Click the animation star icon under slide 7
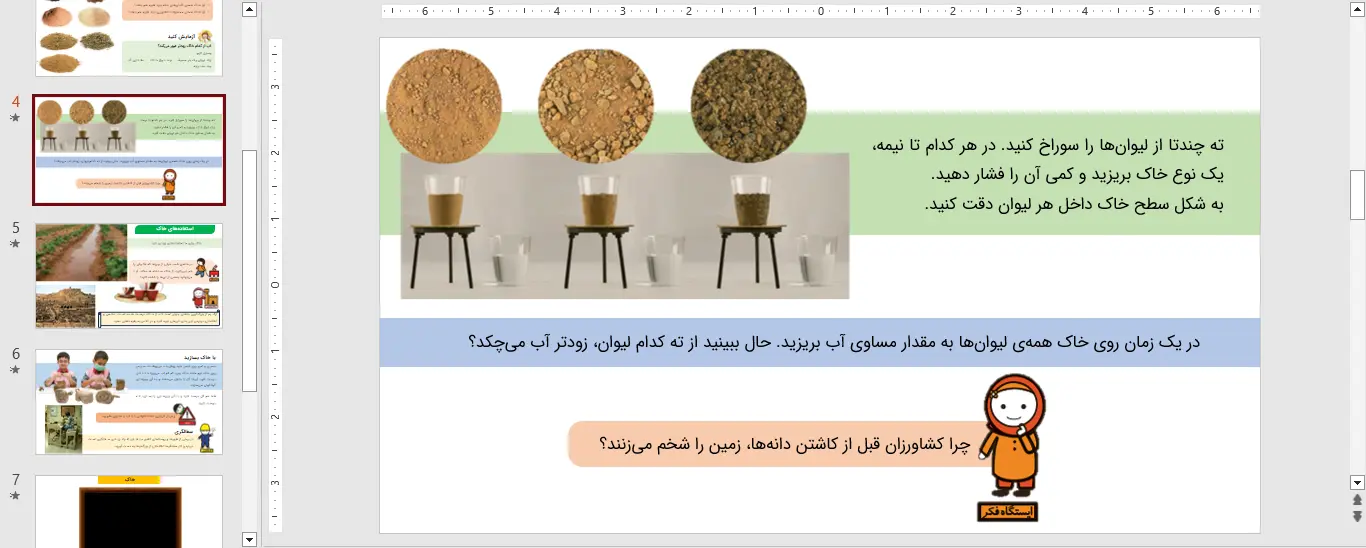Image resolution: width=1366 pixels, height=548 pixels. (15, 495)
